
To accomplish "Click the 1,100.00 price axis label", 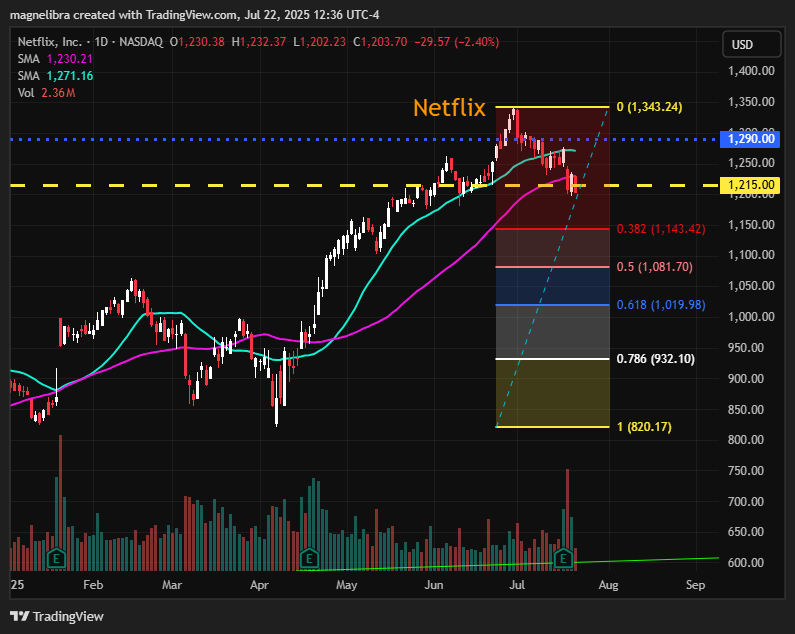I will click(751, 255).
